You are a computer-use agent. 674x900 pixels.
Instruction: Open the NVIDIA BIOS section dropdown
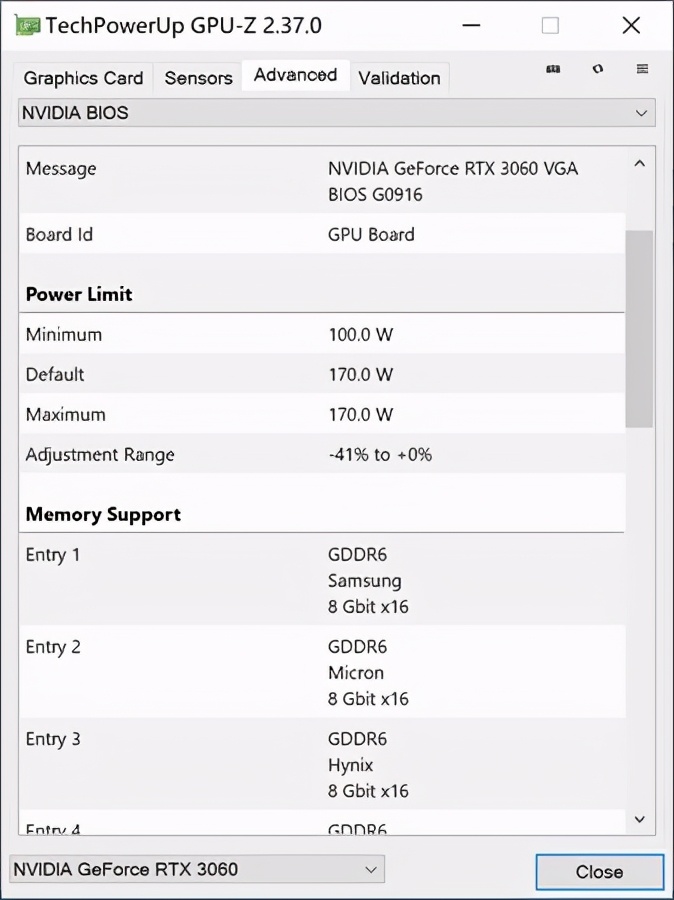tap(337, 113)
